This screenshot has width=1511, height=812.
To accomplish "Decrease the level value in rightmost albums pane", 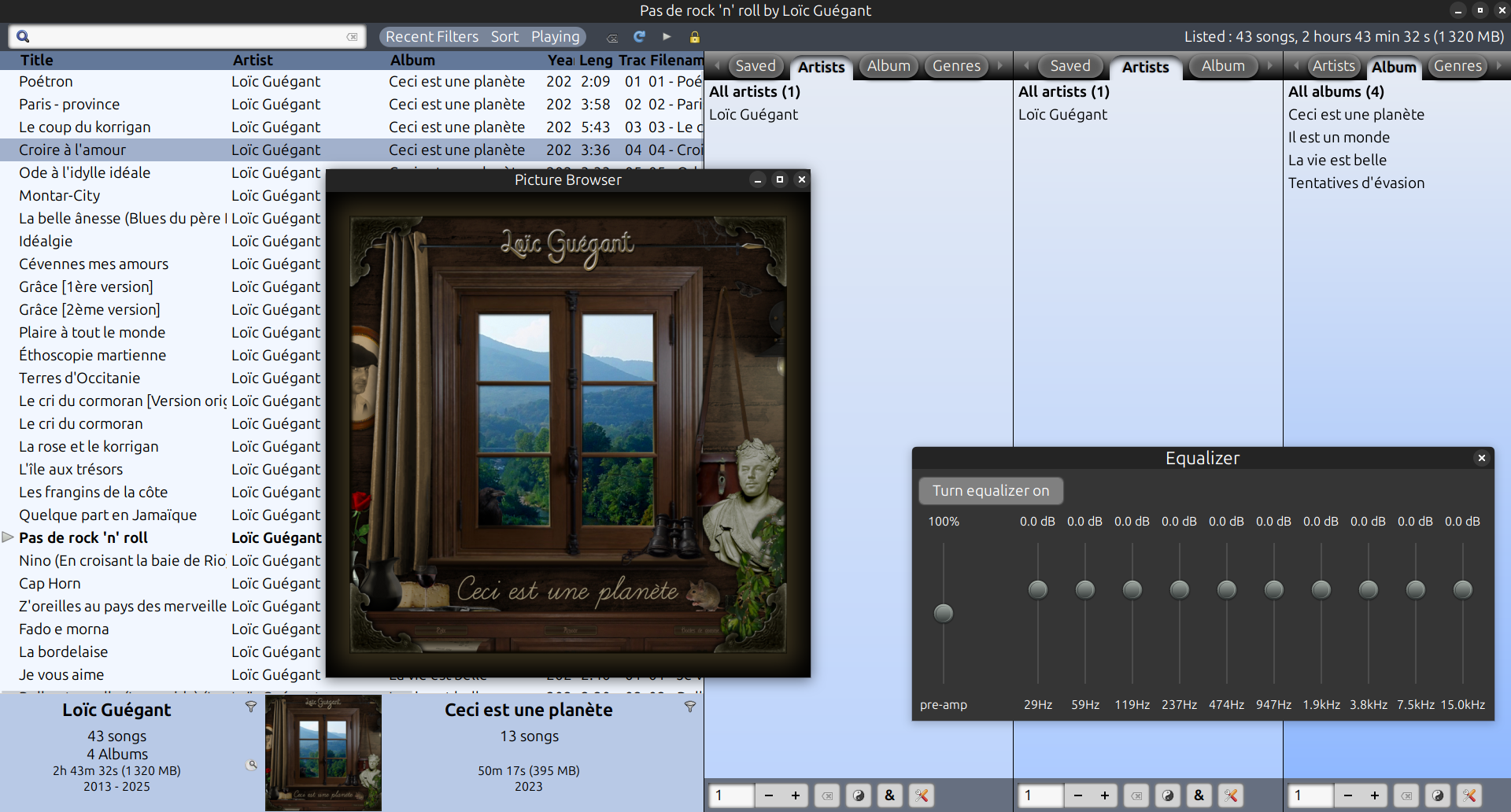I will tap(1348, 795).
